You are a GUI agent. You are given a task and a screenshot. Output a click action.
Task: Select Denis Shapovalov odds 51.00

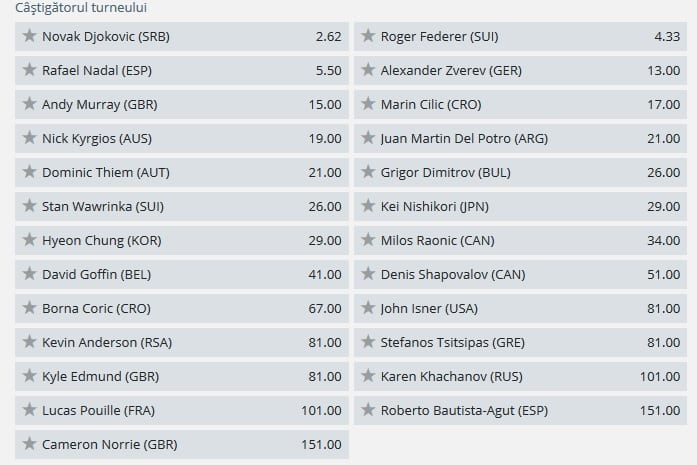coord(662,275)
